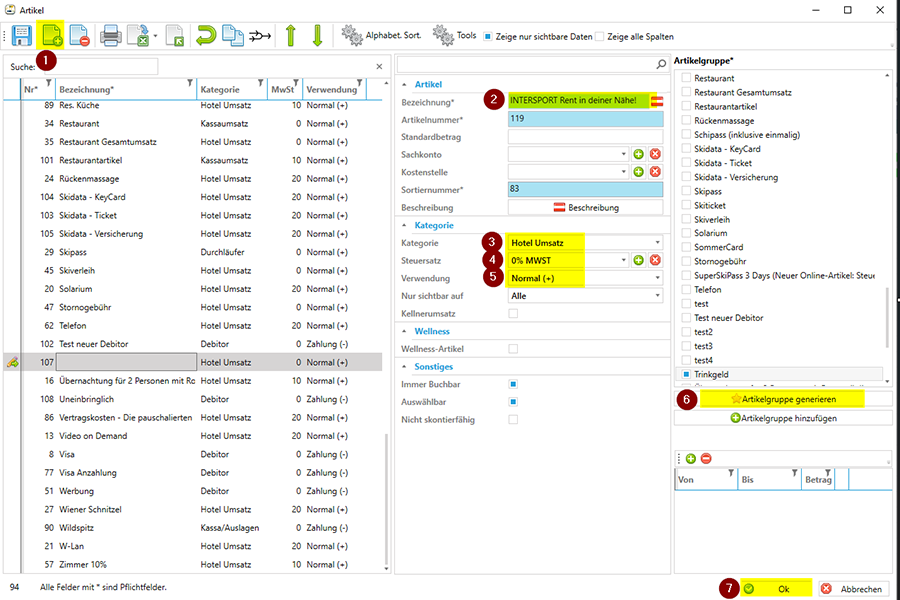Uncheck the Immer Buchbar checkbox

(x=513, y=384)
